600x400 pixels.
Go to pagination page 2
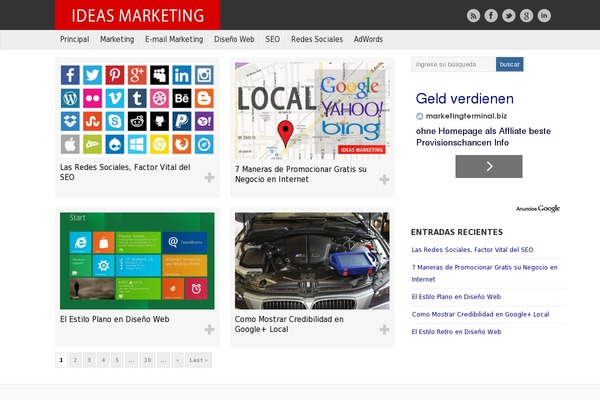75,360
